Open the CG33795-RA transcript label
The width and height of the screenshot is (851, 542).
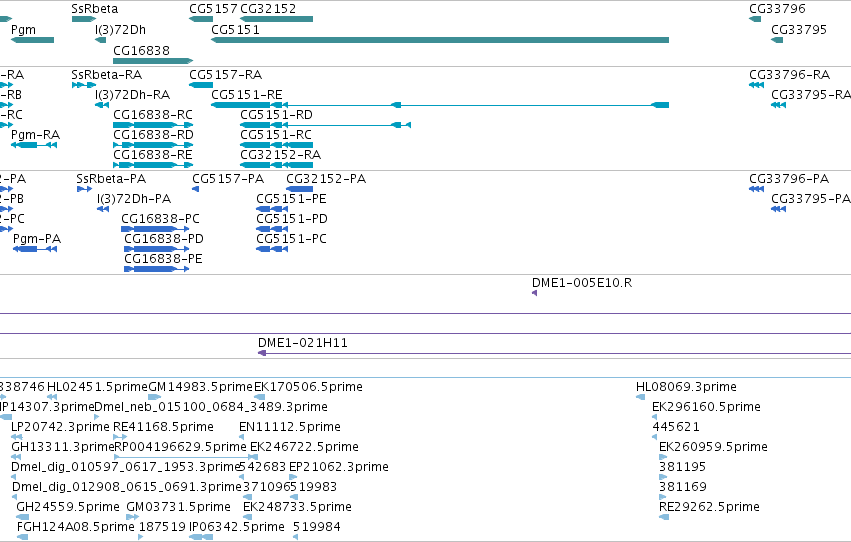pyautogui.click(x=811, y=95)
